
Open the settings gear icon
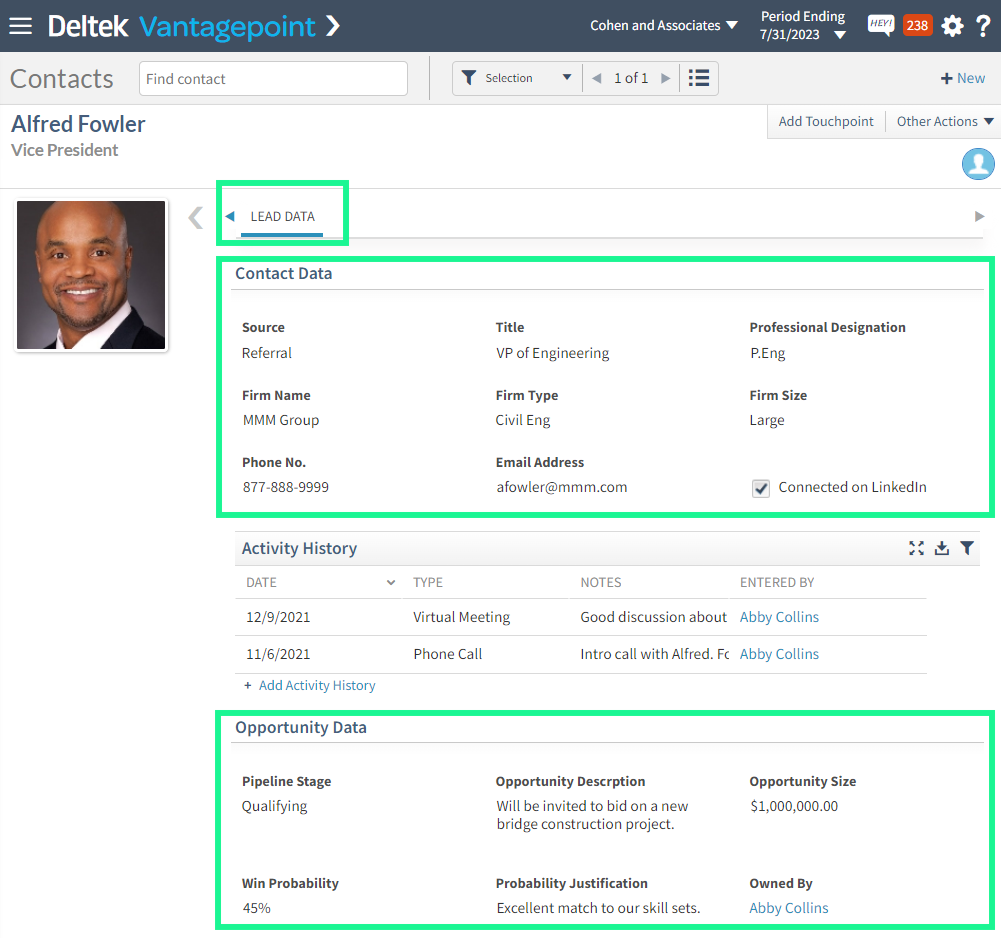tap(952, 26)
